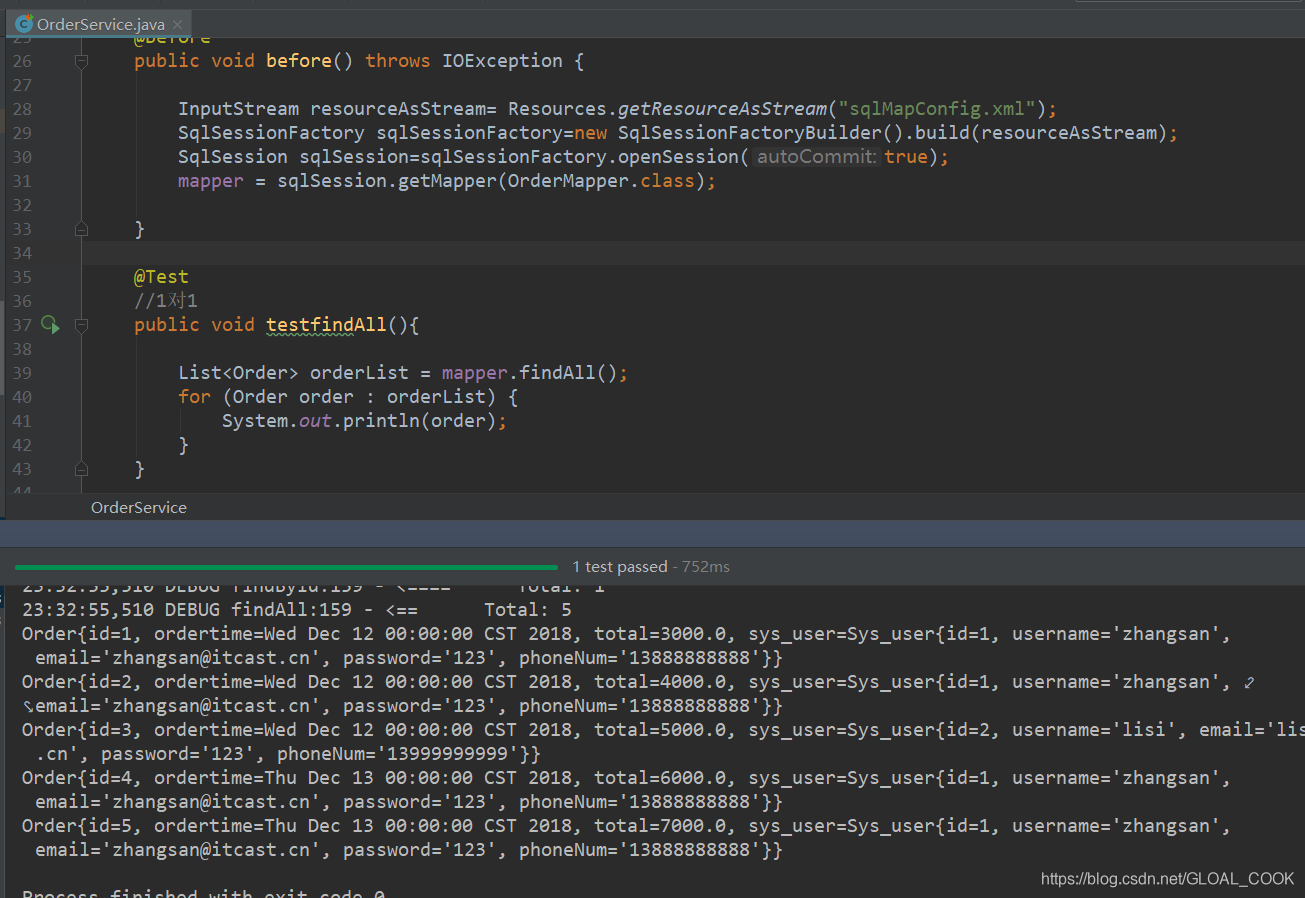The height and width of the screenshot is (898, 1305).
Task: Click List<Order> type on line 39
Action: tap(238, 373)
